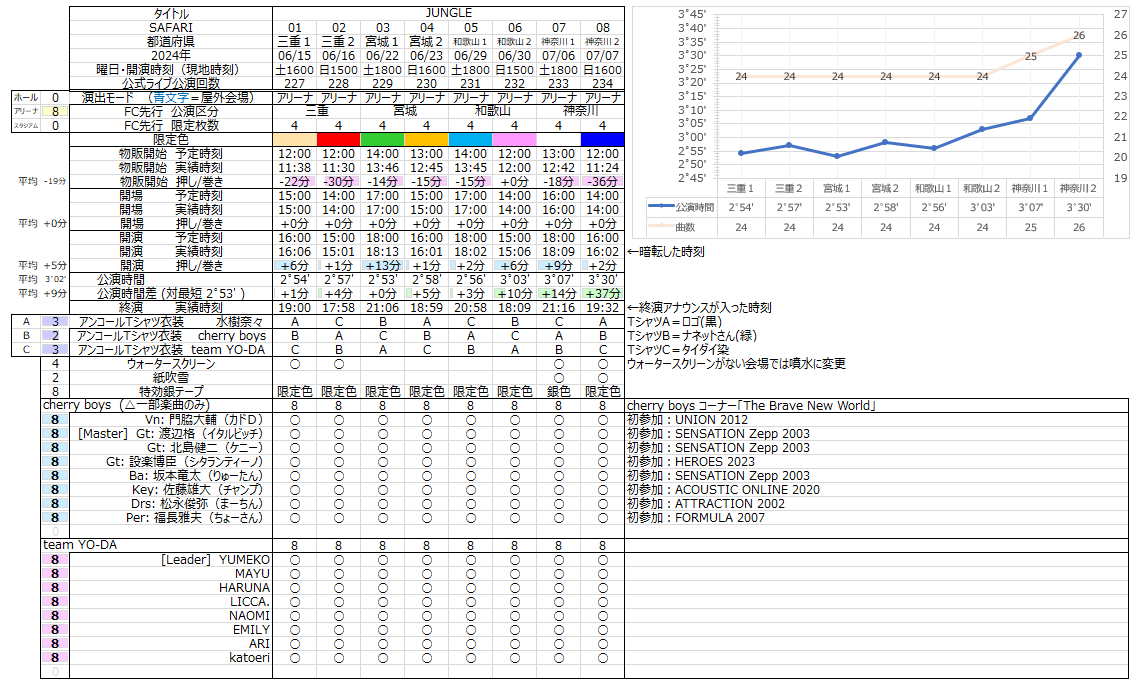Select the dark blue 限定色 cell for show 08
The width and height of the screenshot is (1142, 686).
602,139
